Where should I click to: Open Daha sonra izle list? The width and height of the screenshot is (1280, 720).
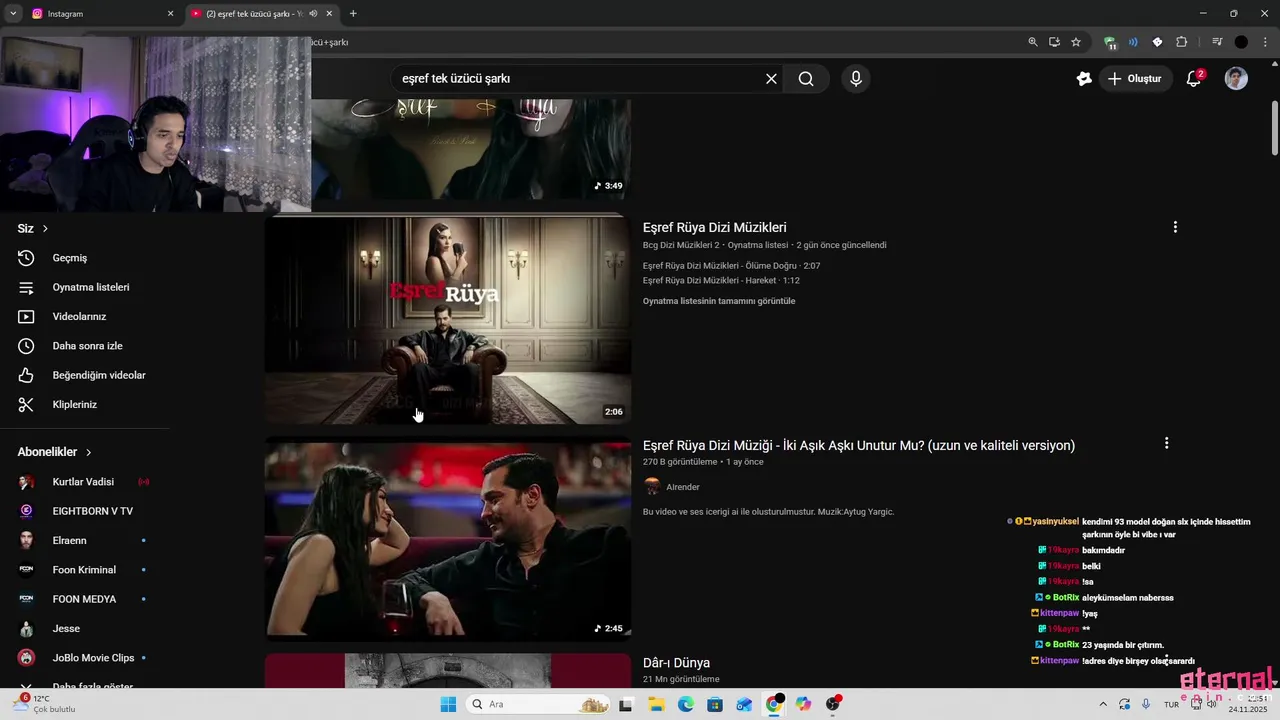[x=85, y=346]
